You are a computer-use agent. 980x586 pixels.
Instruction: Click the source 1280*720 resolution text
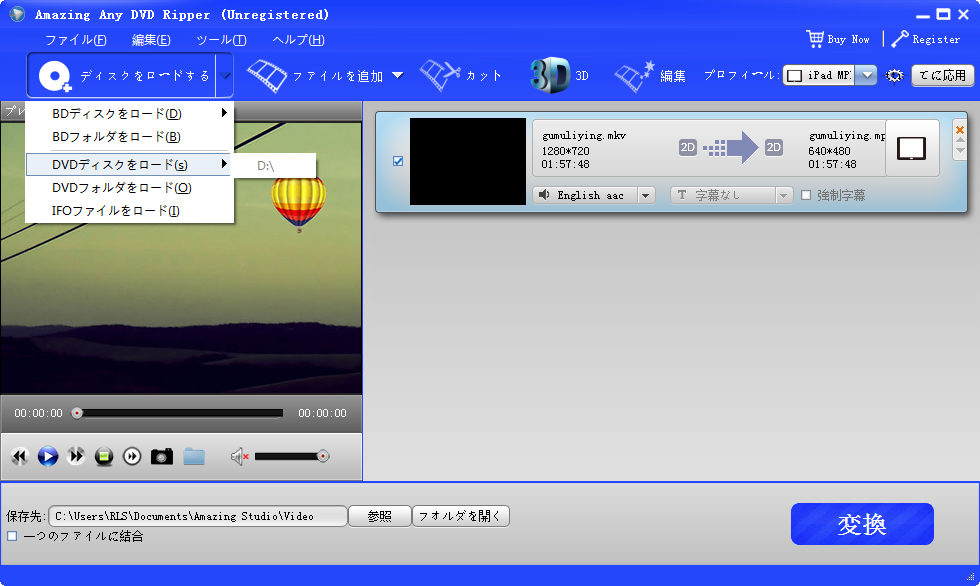(565, 151)
